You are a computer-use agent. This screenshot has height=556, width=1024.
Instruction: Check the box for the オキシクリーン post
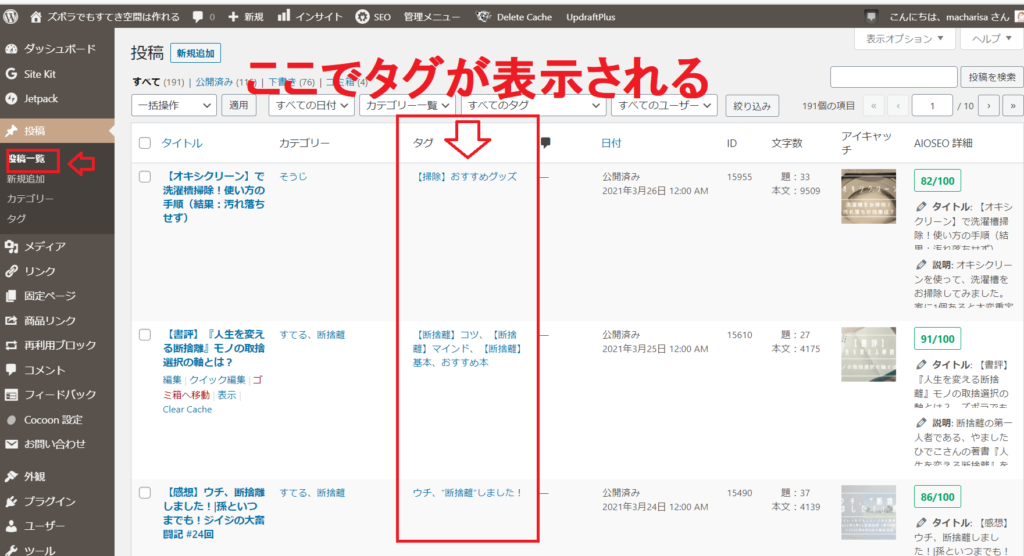145,176
